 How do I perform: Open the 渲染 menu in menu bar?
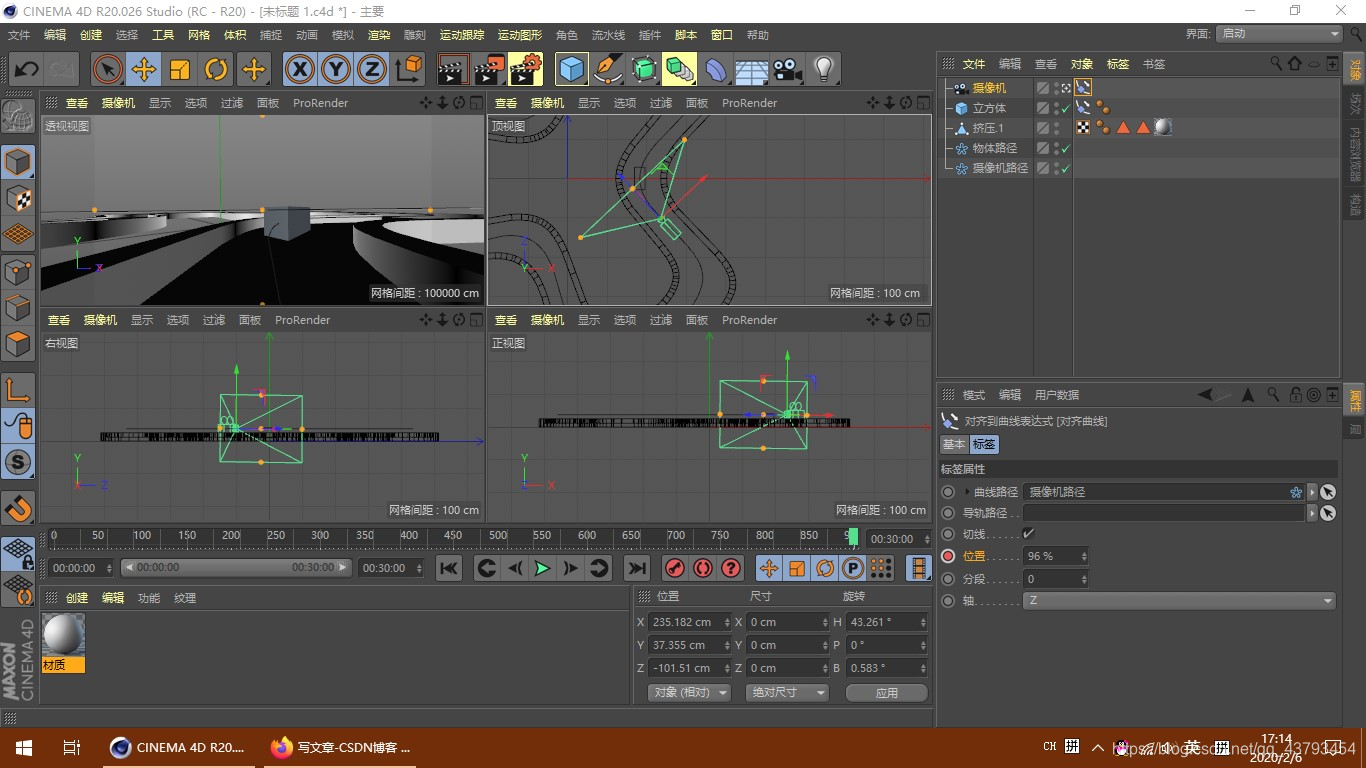379,35
